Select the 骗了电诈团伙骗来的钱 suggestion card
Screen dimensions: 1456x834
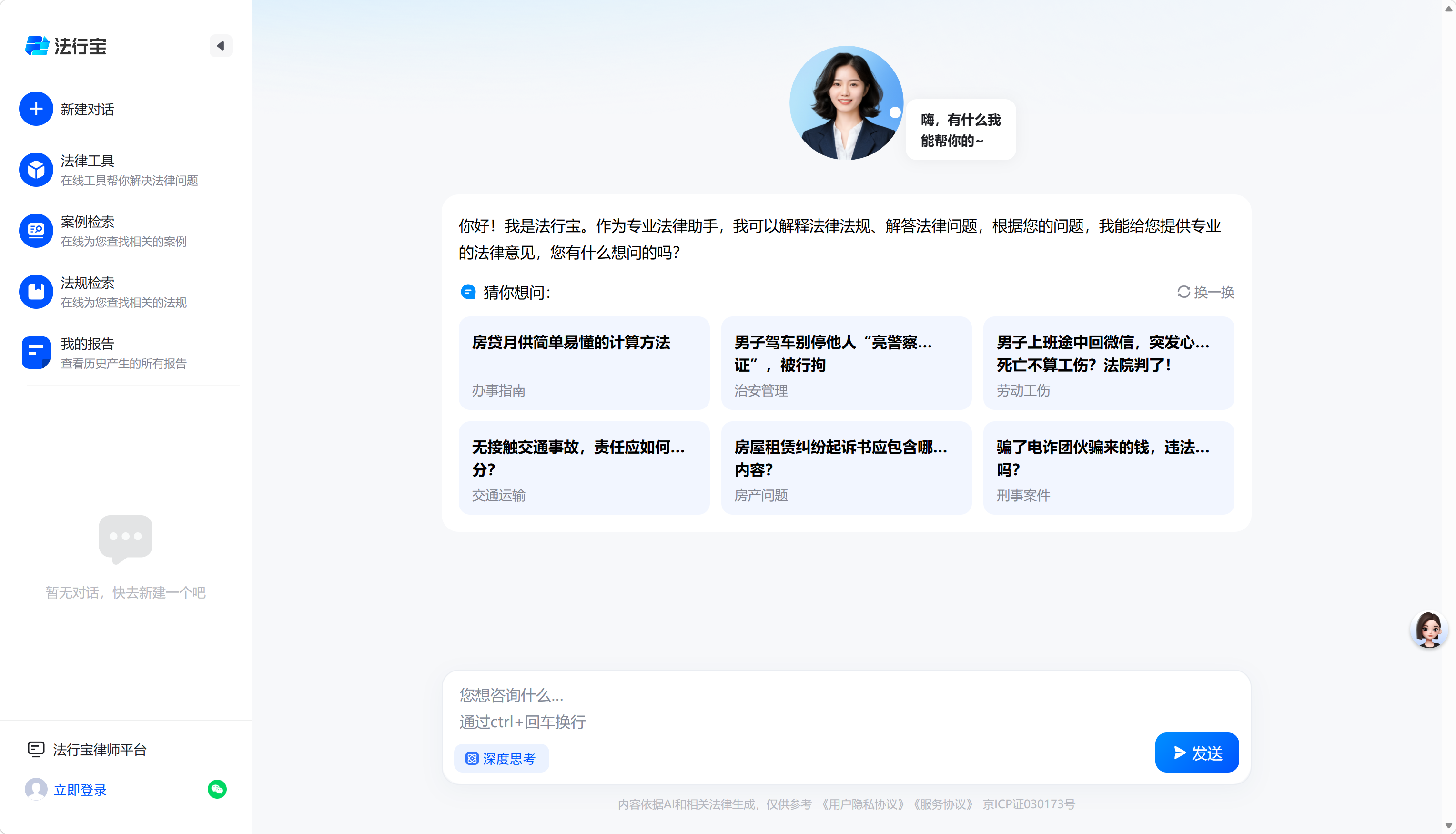pos(1109,468)
